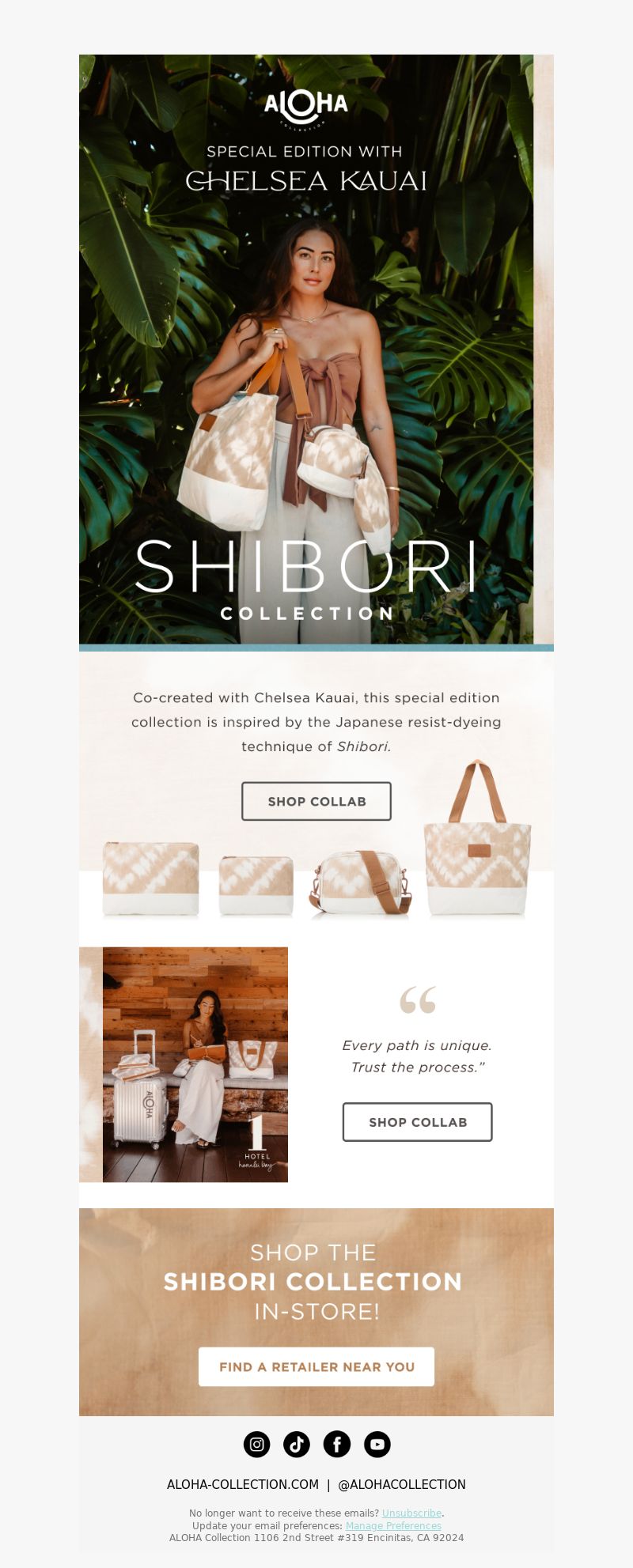Open the Facebook social icon
Viewport: 633px width, 1568px height.
click(337, 1444)
